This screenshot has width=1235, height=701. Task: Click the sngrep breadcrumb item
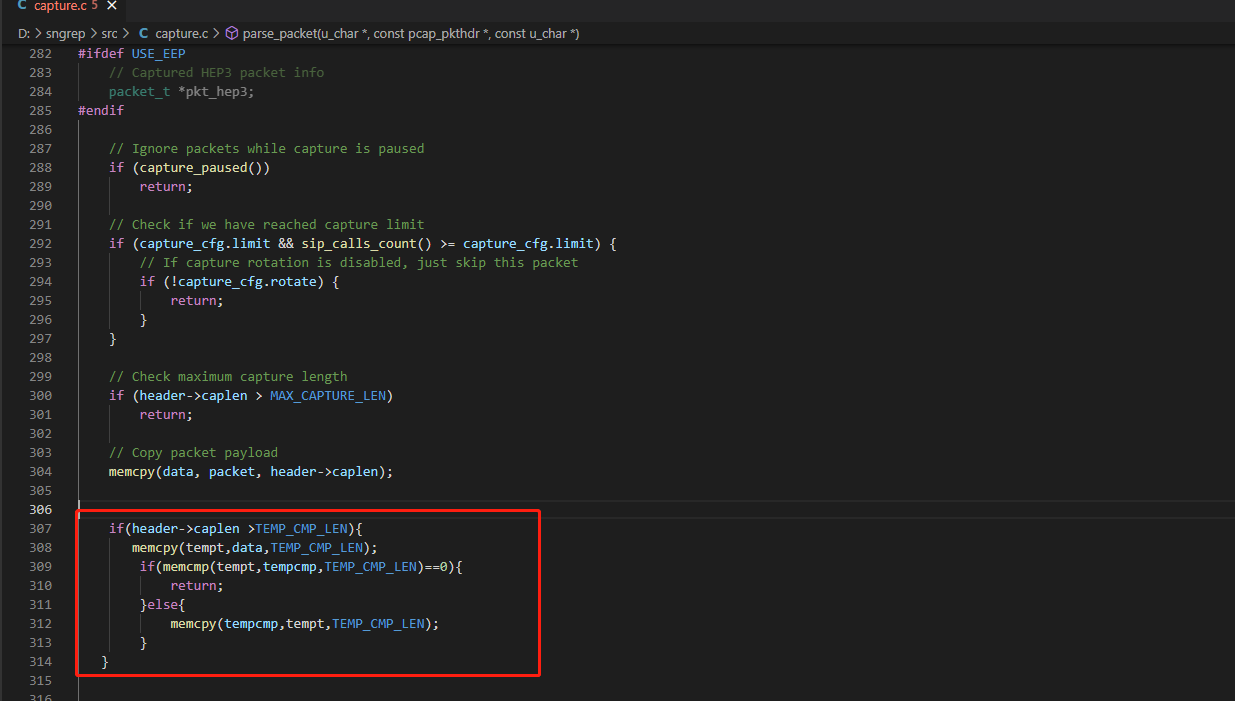click(65, 33)
